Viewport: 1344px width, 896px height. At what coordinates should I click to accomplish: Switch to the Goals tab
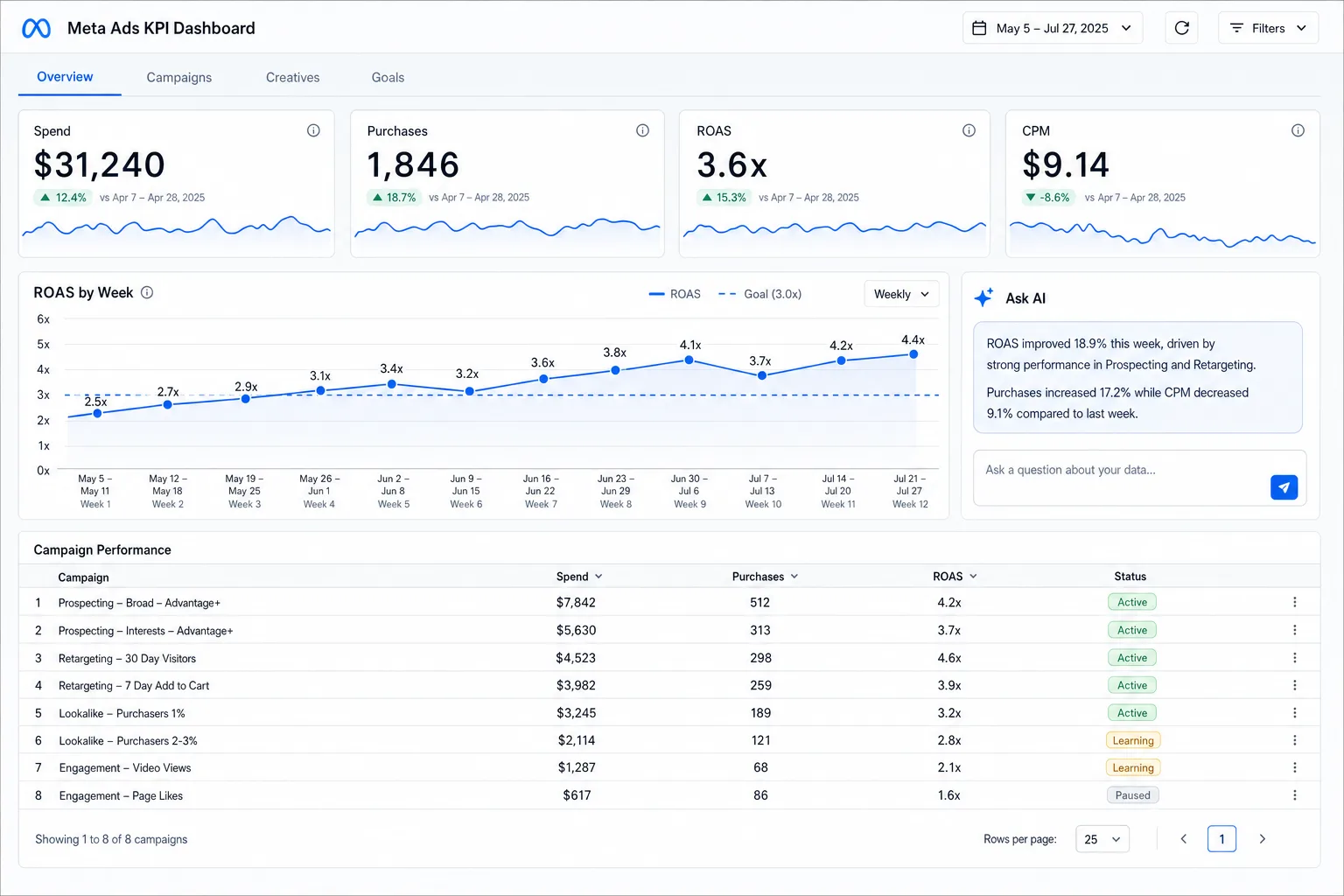pos(388,77)
